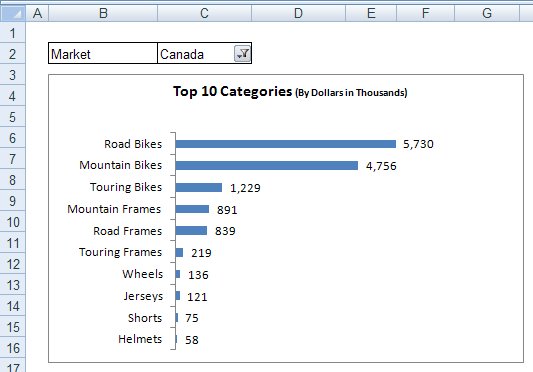Image resolution: width=533 pixels, height=372 pixels.
Task: Select row 9 header
Action: point(13,201)
